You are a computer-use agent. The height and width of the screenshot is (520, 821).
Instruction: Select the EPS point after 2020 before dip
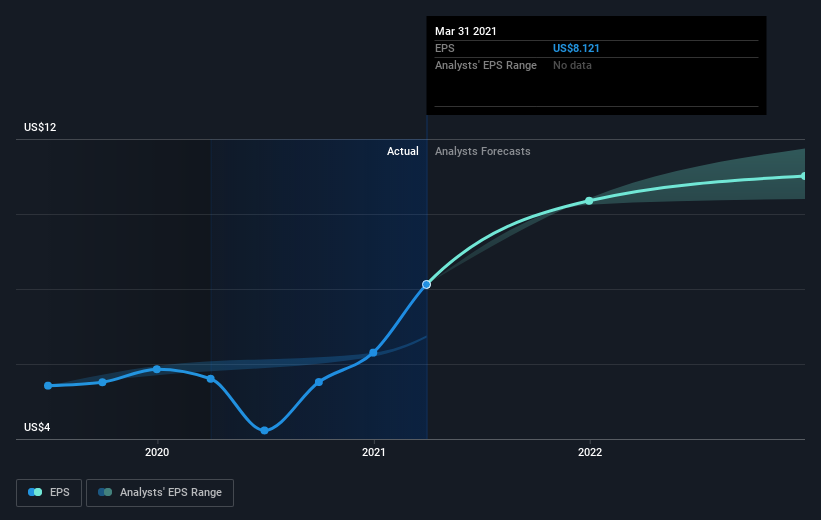click(x=210, y=379)
